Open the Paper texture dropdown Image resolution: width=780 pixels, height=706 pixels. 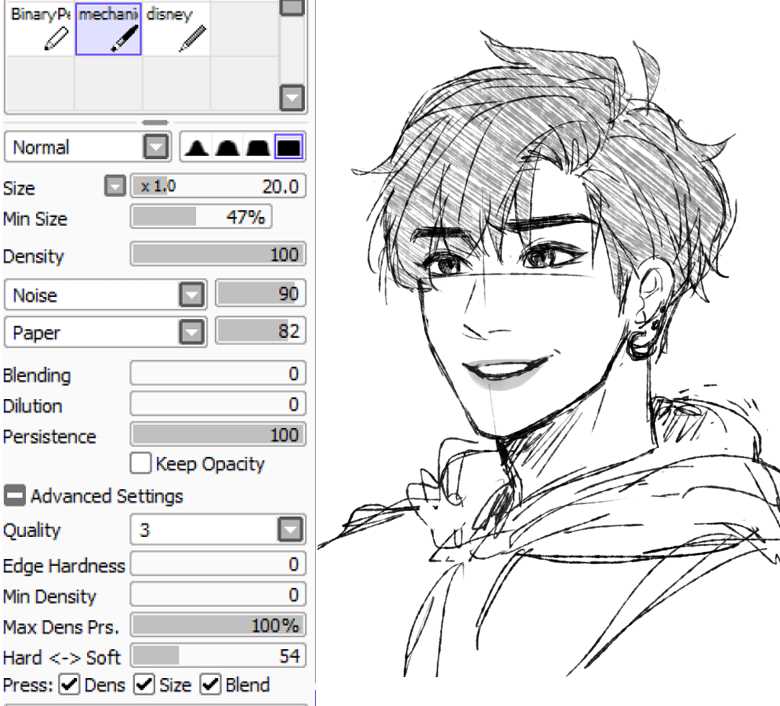(x=105, y=332)
